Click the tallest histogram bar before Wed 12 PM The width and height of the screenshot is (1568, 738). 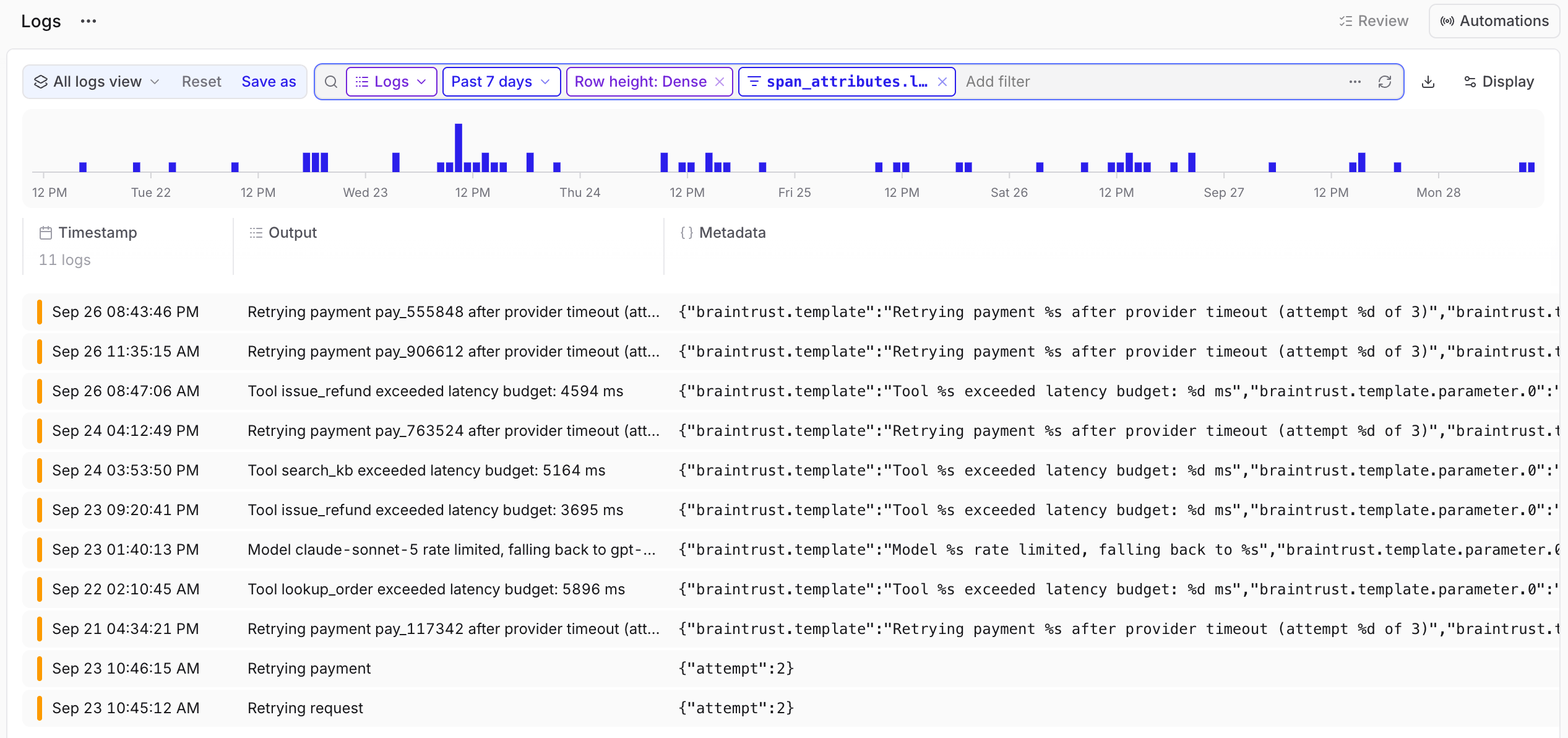[459, 147]
